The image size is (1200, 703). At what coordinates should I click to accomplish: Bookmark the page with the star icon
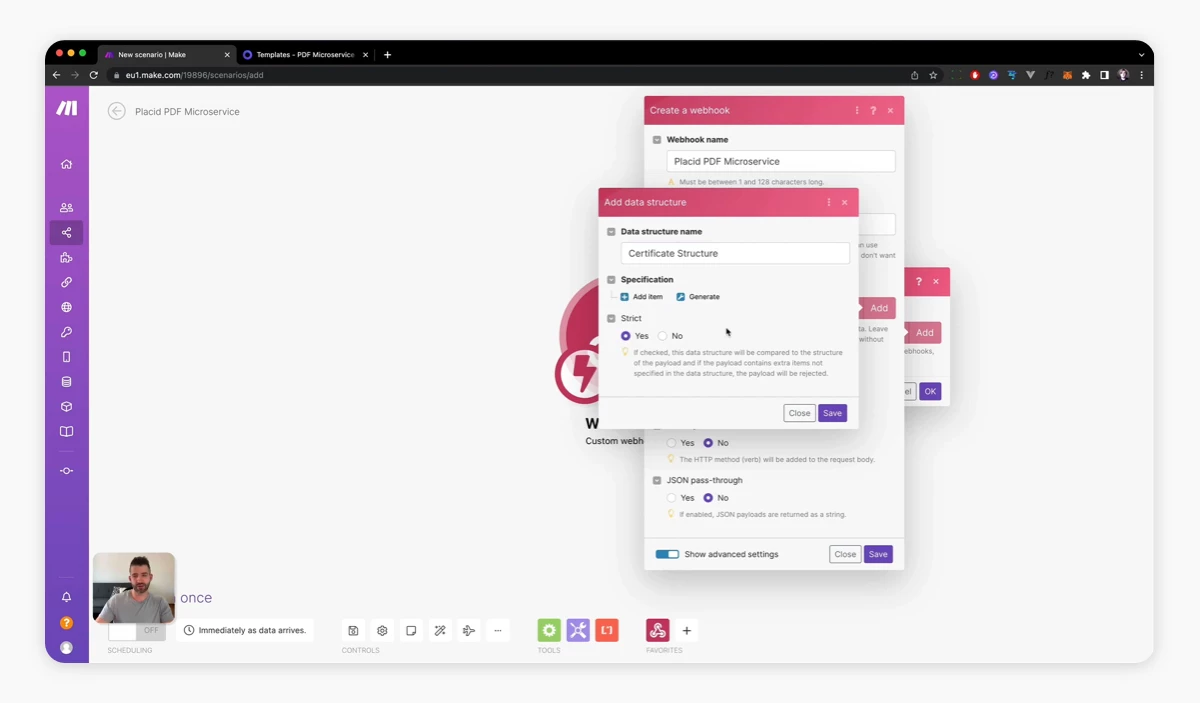(x=933, y=75)
